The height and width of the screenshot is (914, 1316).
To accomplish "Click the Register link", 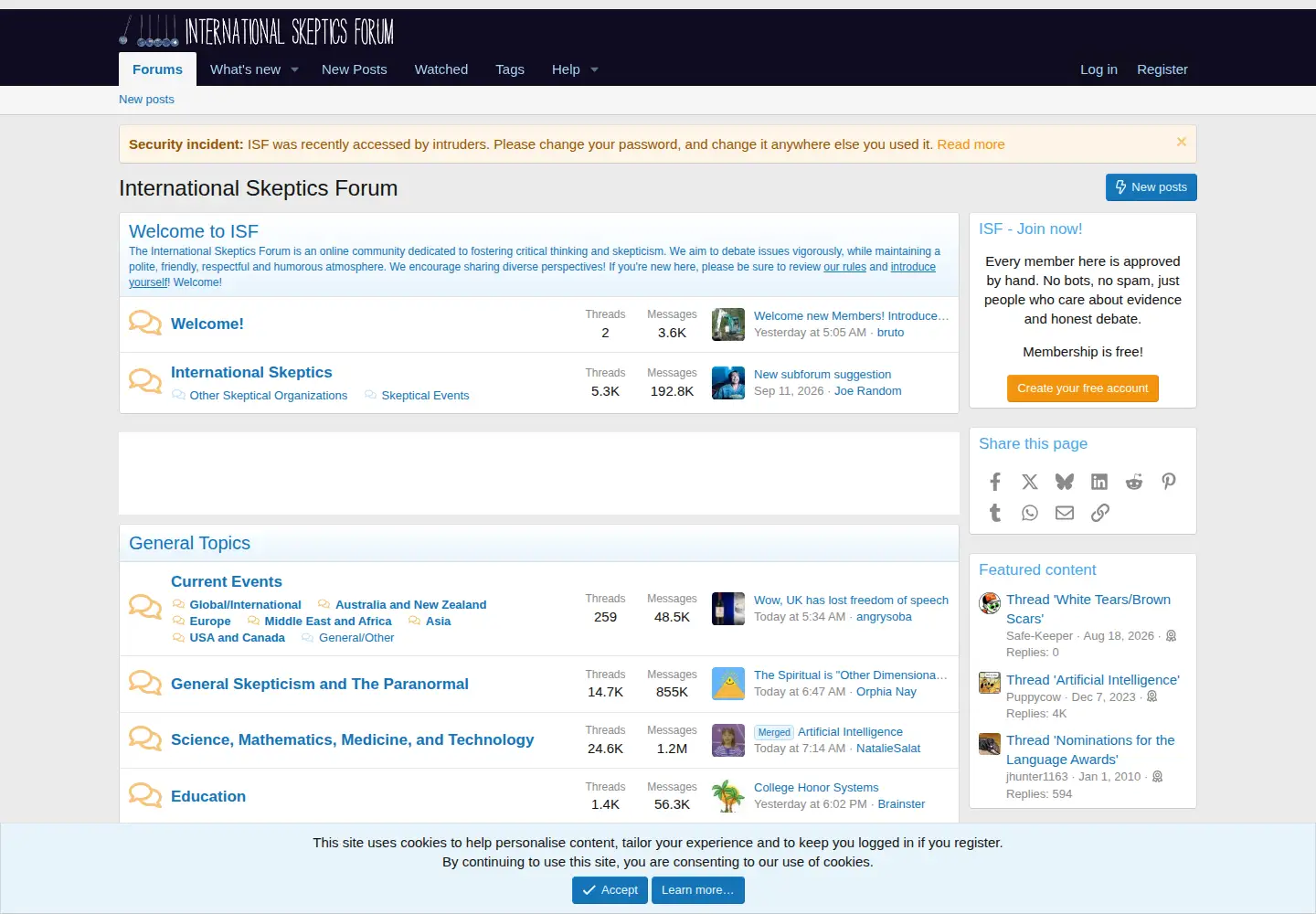I will click(x=1162, y=69).
